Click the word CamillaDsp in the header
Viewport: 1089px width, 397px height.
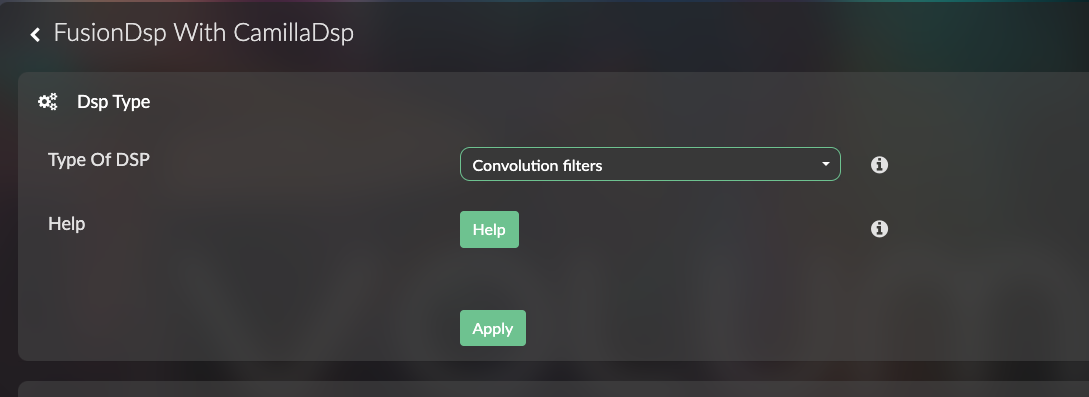coord(293,33)
